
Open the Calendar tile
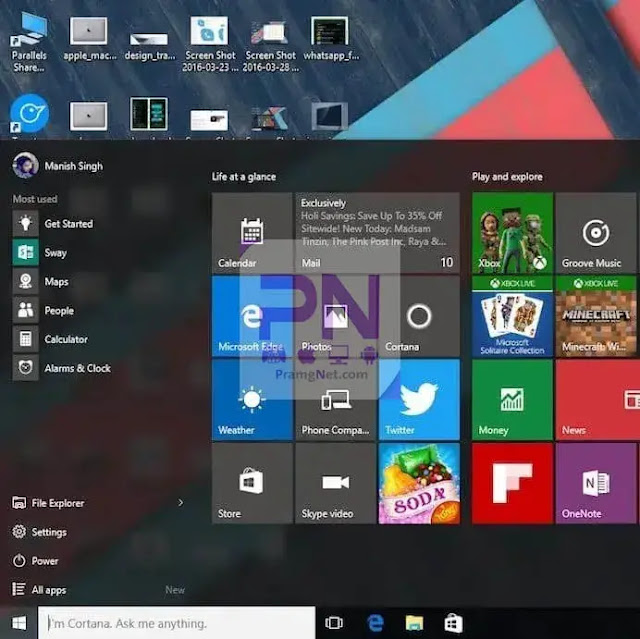click(x=252, y=233)
